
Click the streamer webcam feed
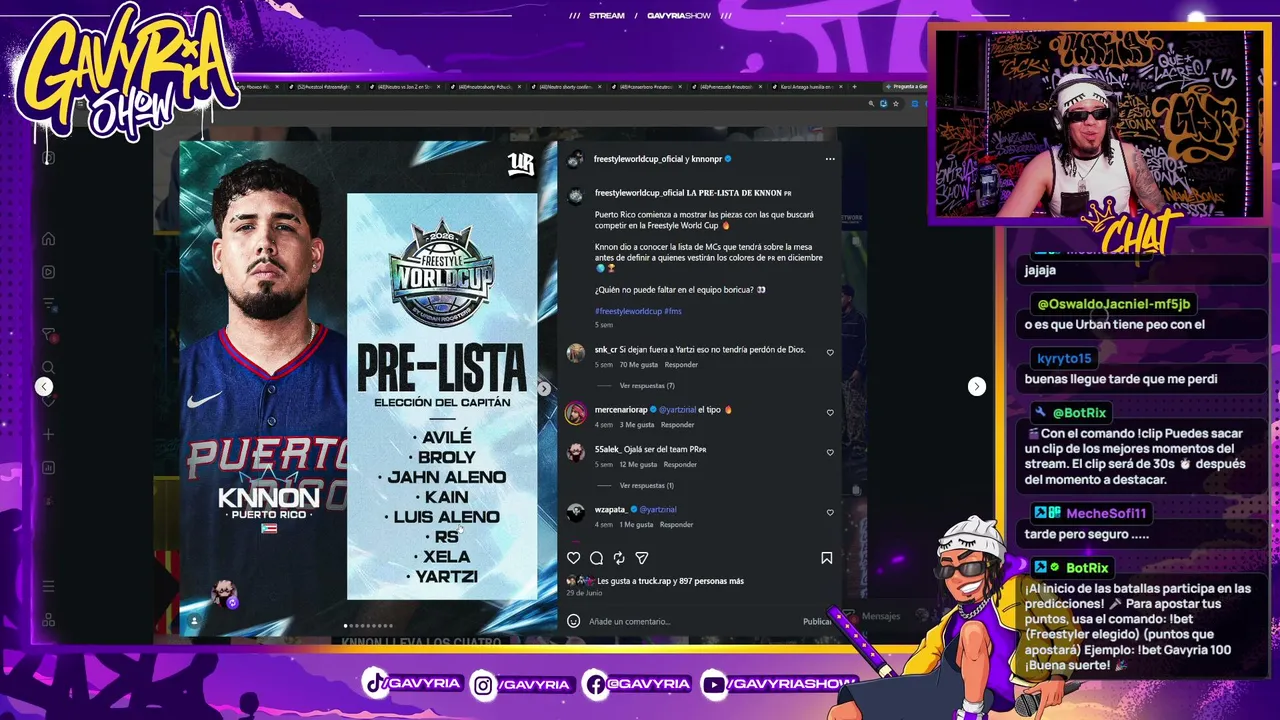point(1098,122)
